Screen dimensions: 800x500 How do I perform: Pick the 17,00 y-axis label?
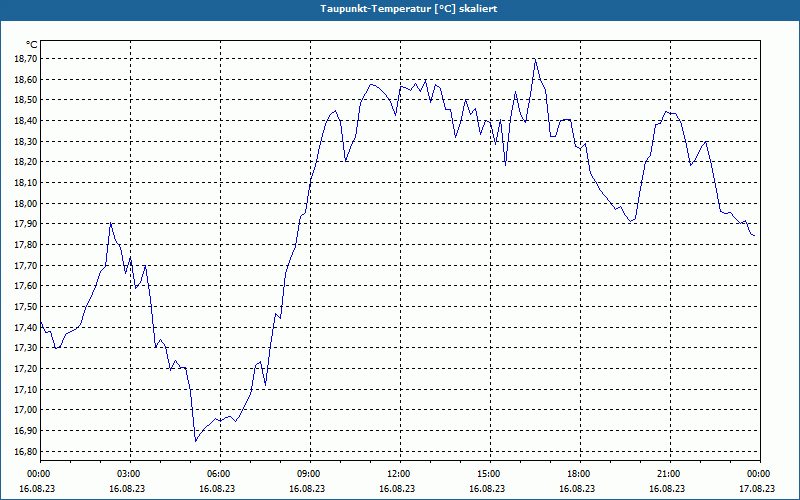(x=26, y=410)
